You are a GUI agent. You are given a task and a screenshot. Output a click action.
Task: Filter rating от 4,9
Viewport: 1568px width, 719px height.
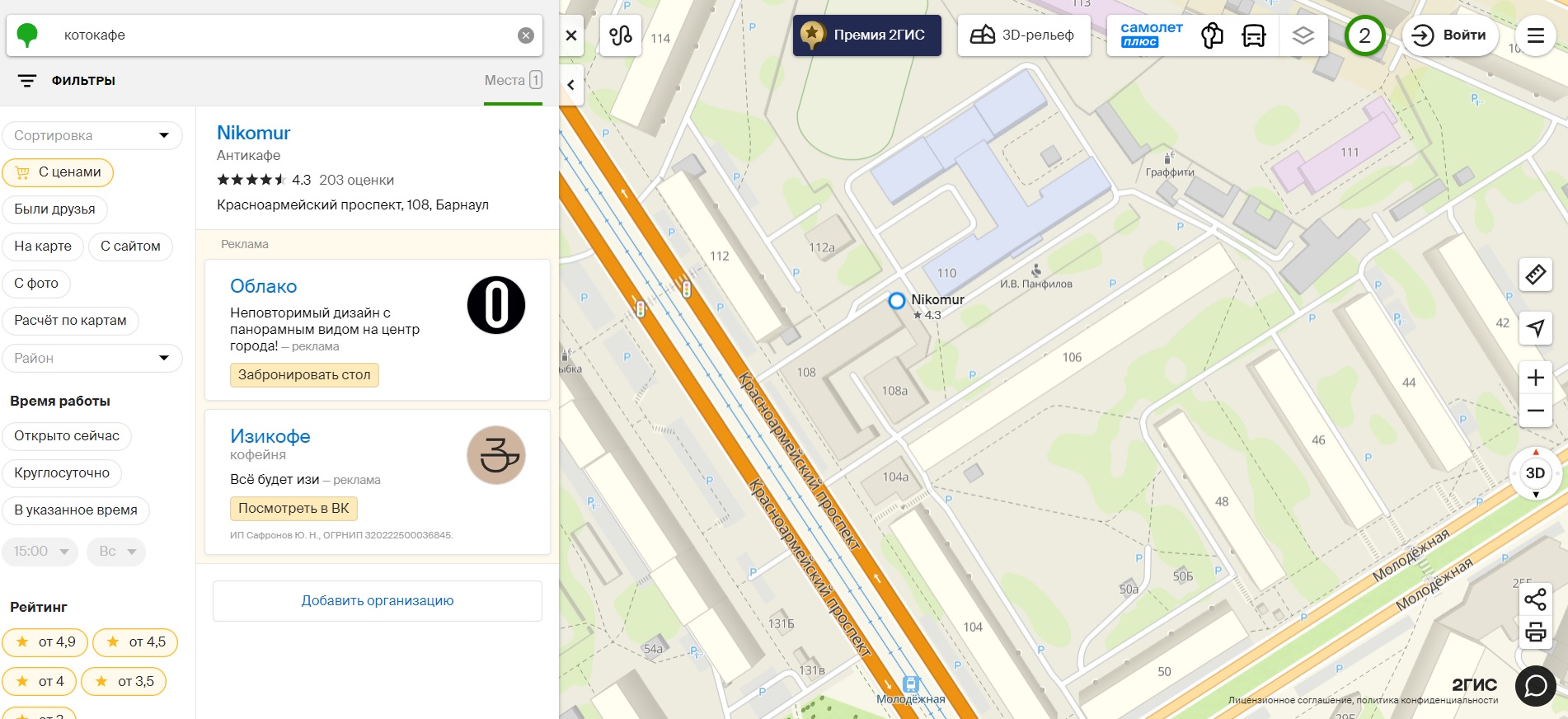tap(45, 642)
